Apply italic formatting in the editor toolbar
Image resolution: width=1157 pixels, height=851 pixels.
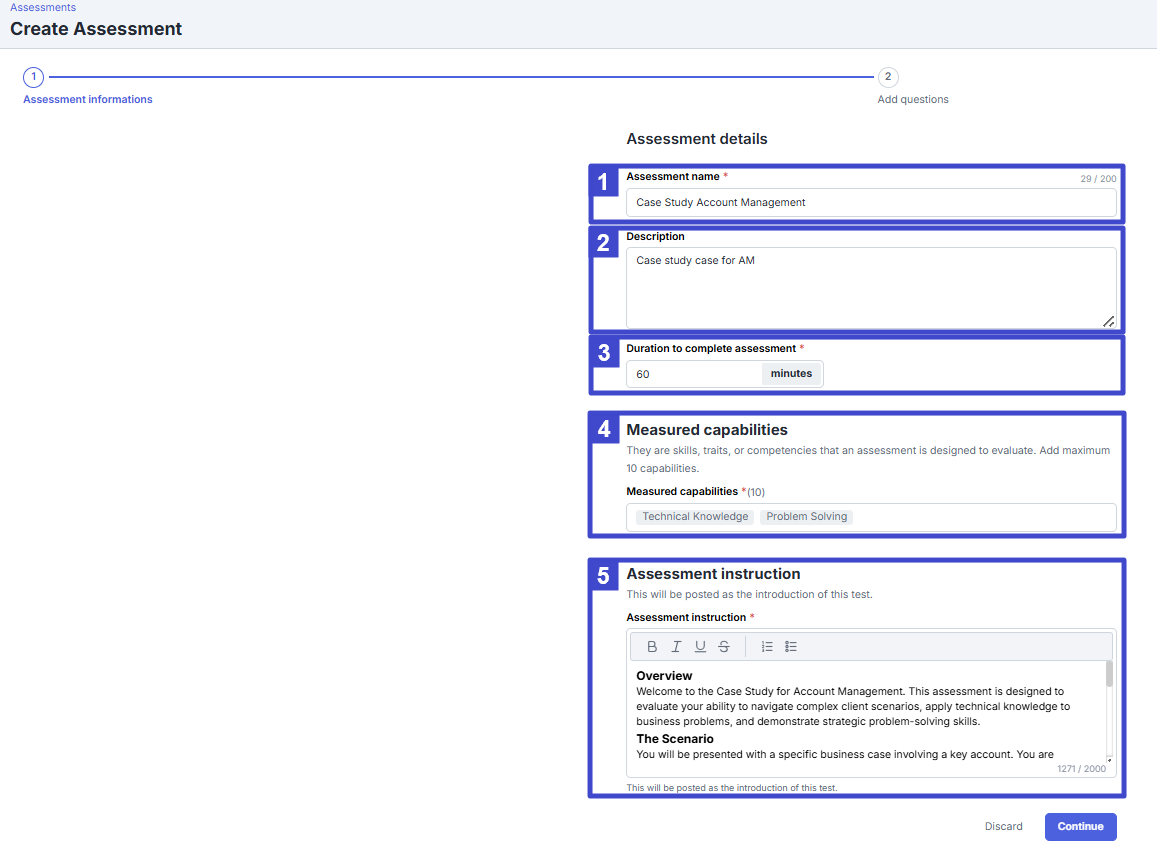click(676, 647)
